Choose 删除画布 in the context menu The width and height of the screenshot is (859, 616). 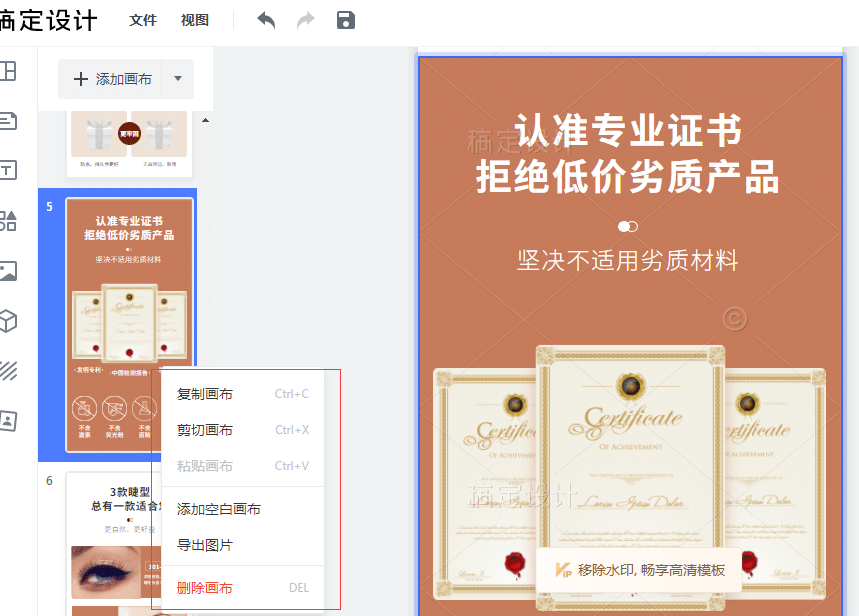coord(243,588)
